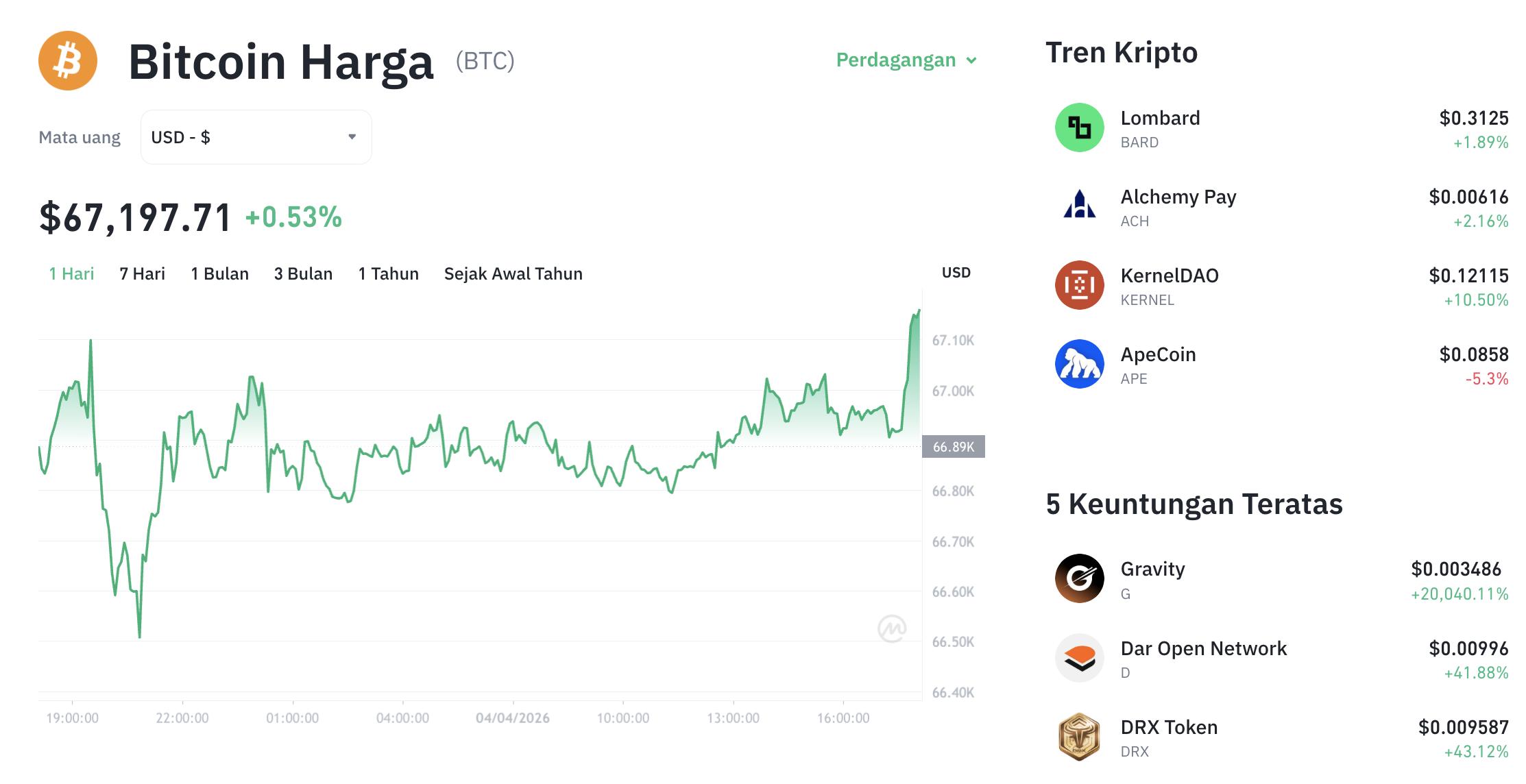Open the USD currency dropdown
The height and width of the screenshot is (784, 1526).
coord(255,136)
